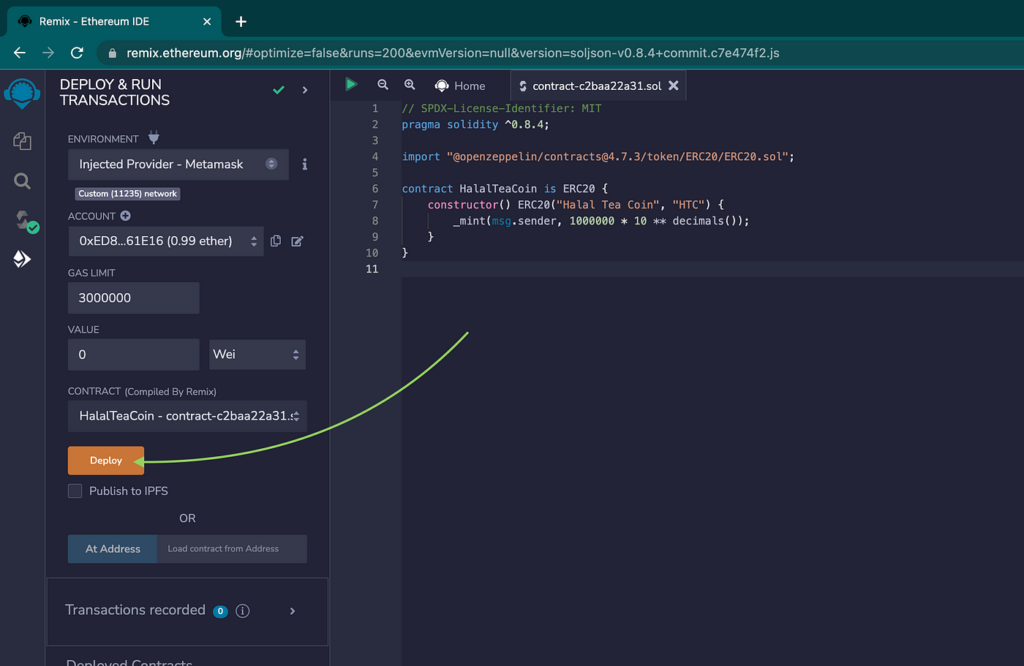
Task: Expand the Transactions recorded section
Action: tap(293, 611)
